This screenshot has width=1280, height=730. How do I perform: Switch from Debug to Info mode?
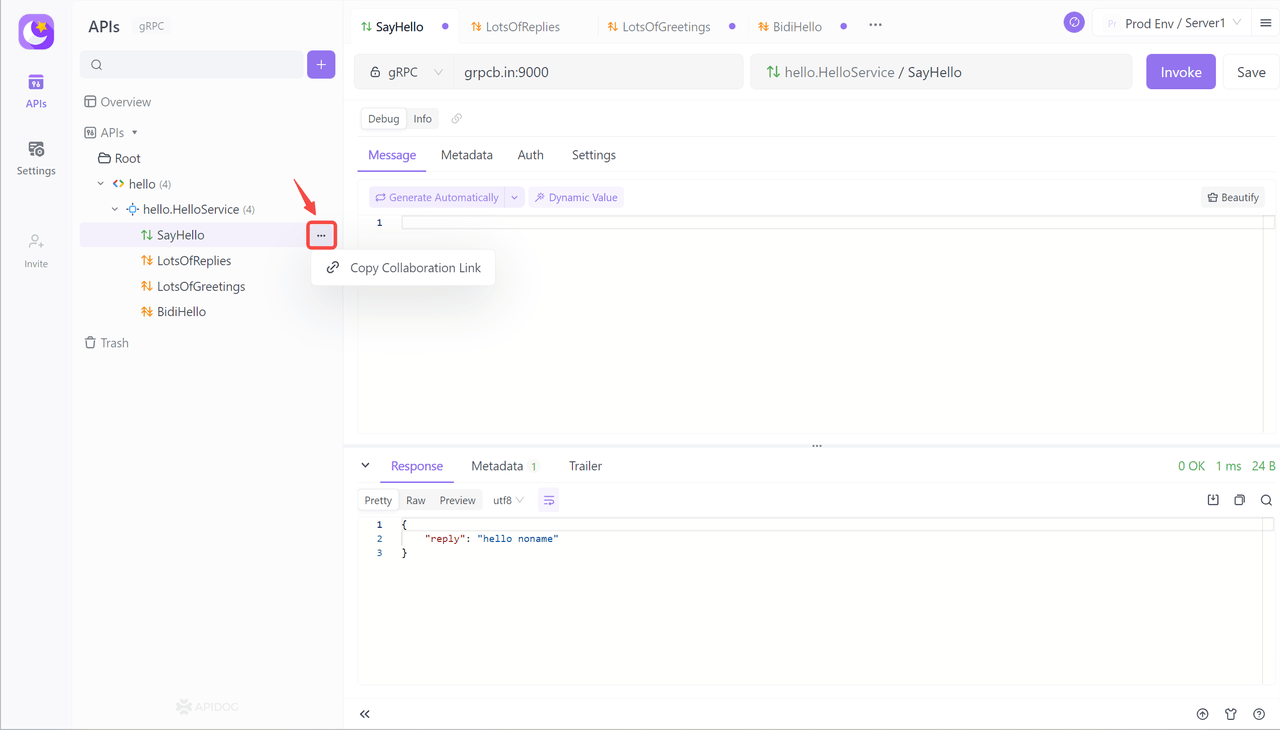[x=422, y=118]
